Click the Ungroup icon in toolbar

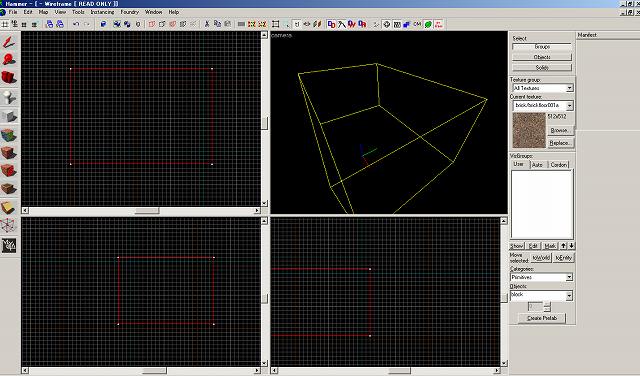[127, 24]
